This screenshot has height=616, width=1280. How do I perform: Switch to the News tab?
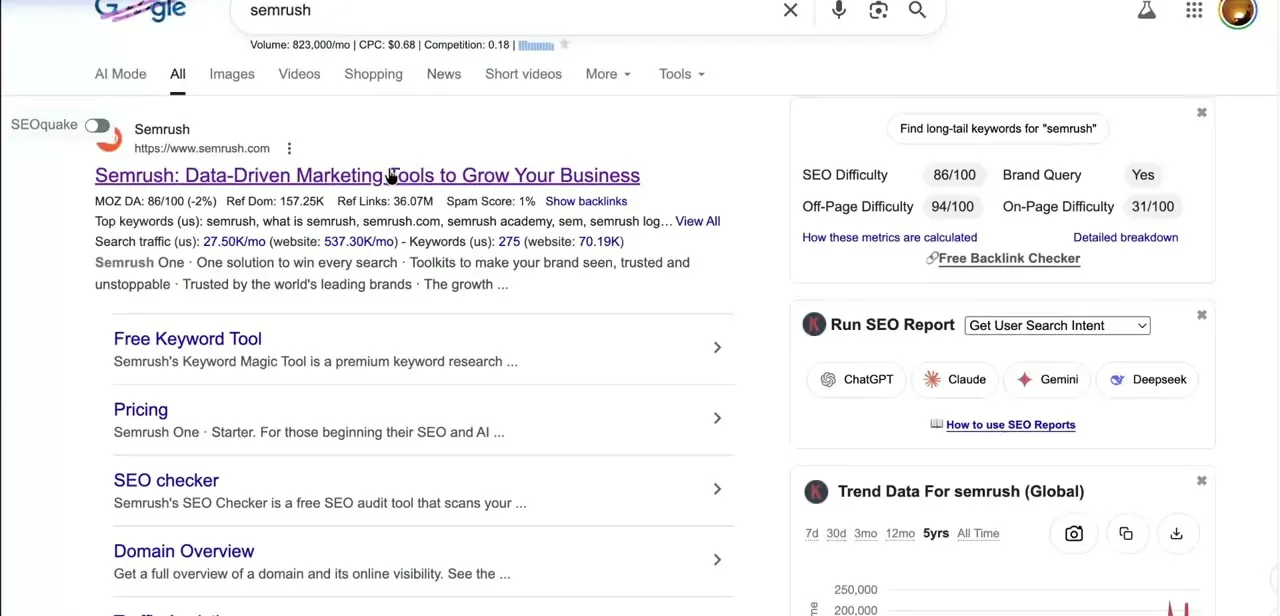[x=444, y=74]
